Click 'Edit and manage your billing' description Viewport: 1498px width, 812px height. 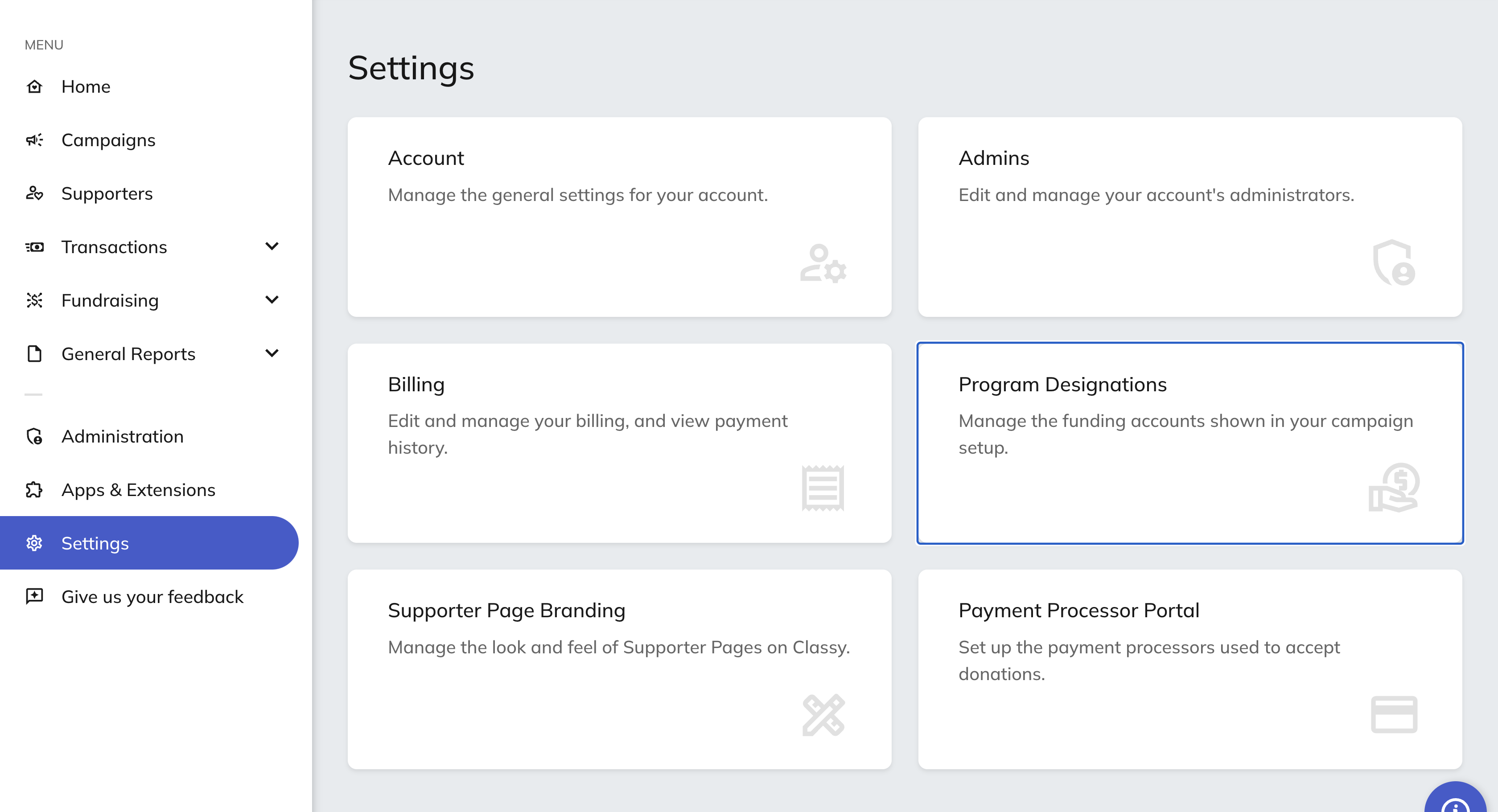pyautogui.click(x=588, y=434)
